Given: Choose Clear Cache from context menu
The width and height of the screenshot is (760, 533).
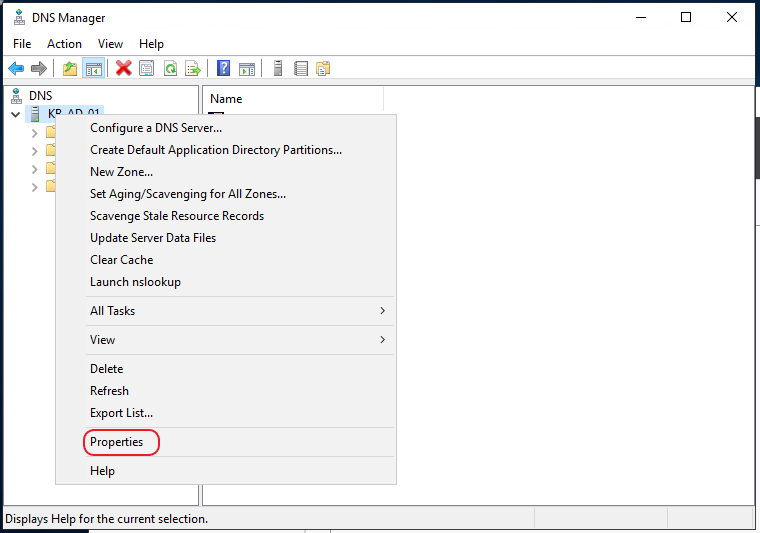Looking at the screenshot, I should point(122,260).
